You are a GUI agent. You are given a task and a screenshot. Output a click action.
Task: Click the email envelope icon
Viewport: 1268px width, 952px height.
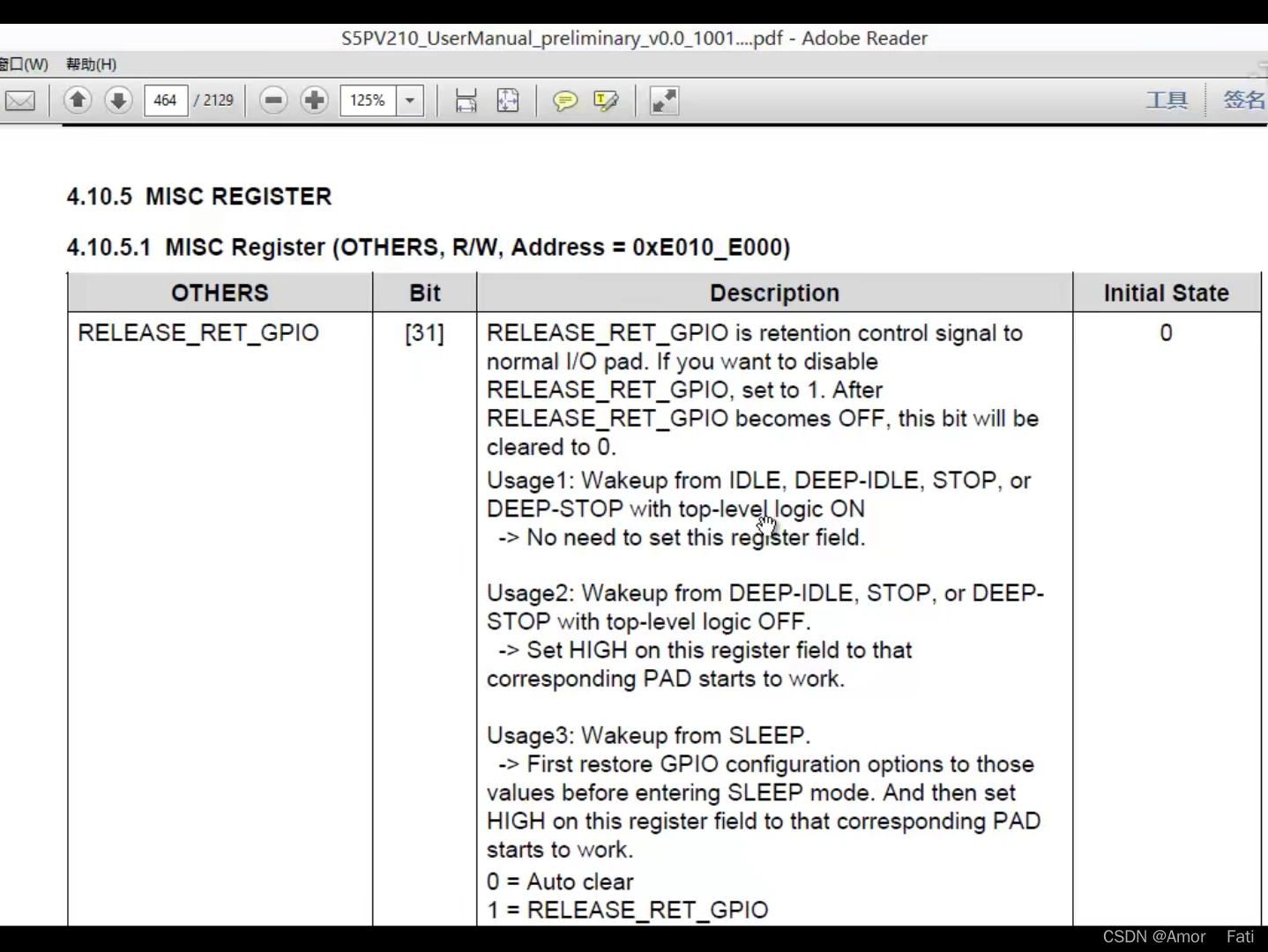[20, 100]
